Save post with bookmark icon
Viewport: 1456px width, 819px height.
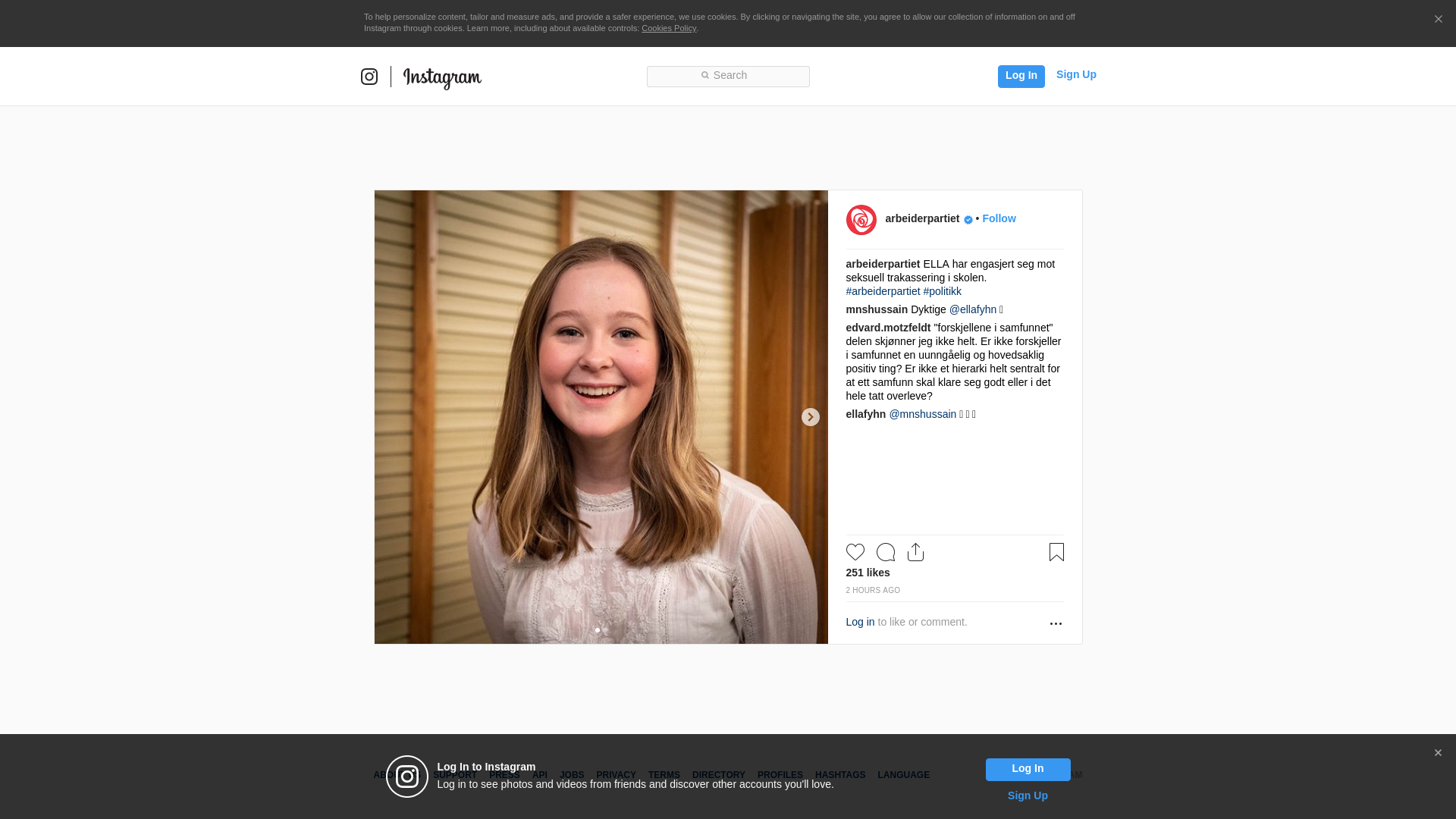tap(1056, 552)
